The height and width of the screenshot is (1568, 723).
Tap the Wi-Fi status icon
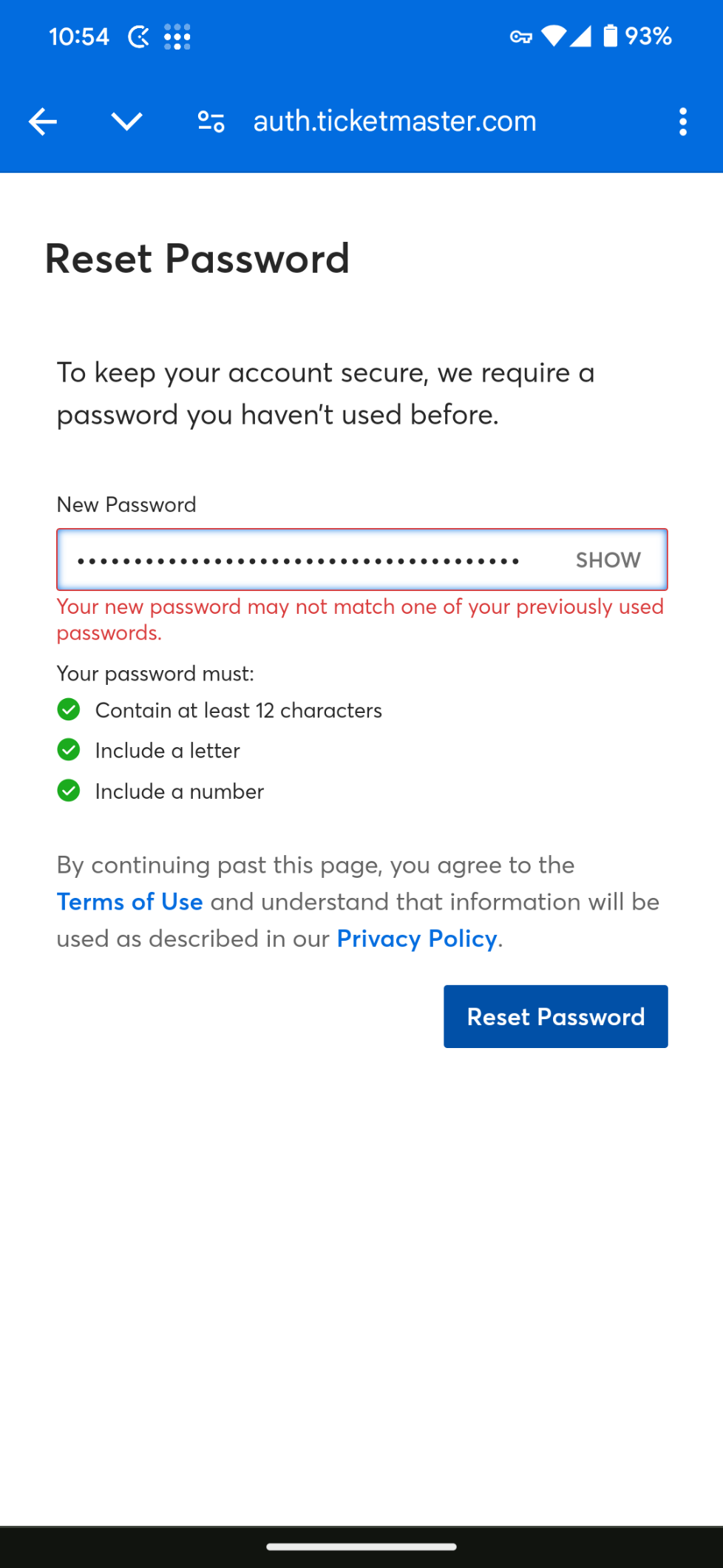pos(553,36)
